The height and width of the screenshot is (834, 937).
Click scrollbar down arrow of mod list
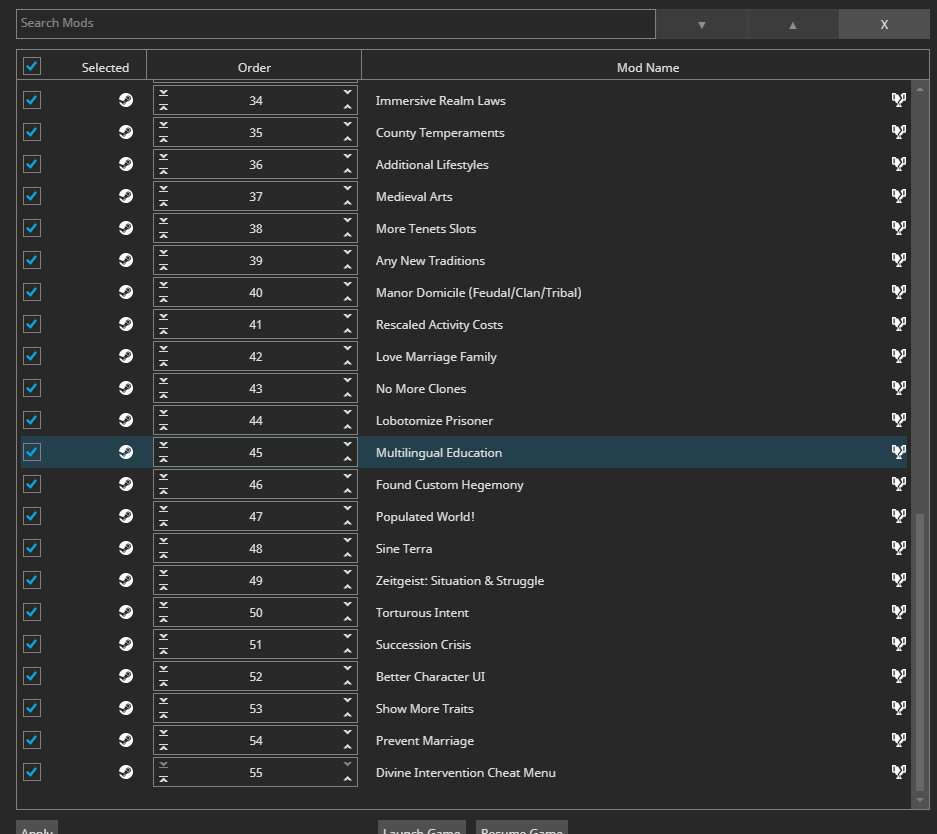point(920,799)
